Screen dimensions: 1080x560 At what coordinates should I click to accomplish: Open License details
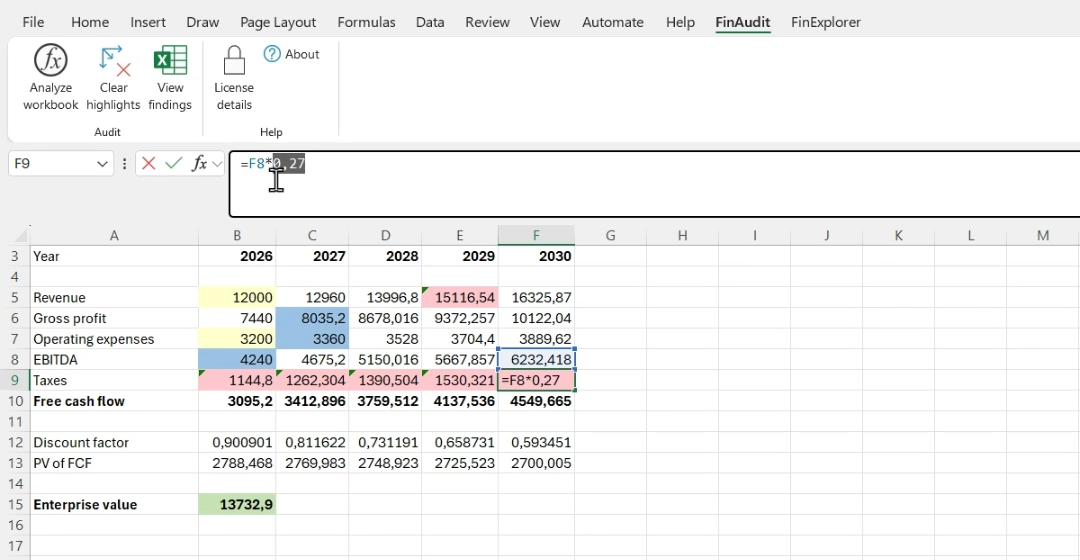[233, 77]
